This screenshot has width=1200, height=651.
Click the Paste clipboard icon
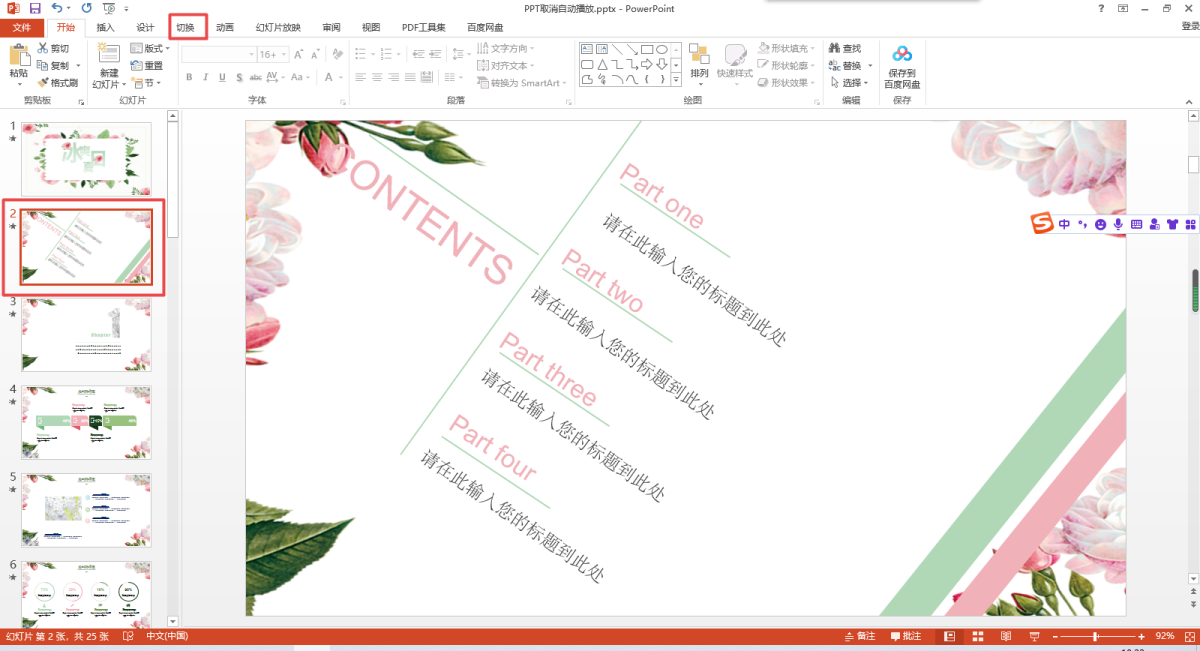pyautogui.click(x=18, y=58)
